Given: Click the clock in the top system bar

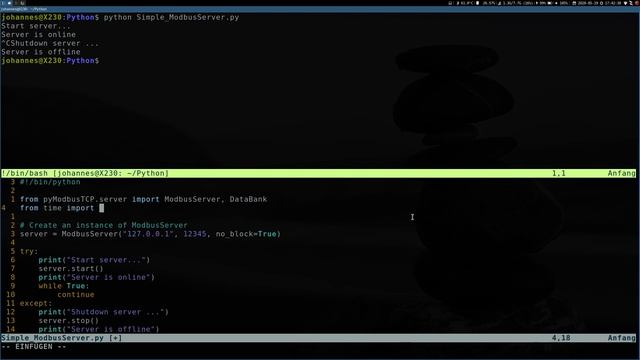Looking at the screenshot, I should 613,3.
